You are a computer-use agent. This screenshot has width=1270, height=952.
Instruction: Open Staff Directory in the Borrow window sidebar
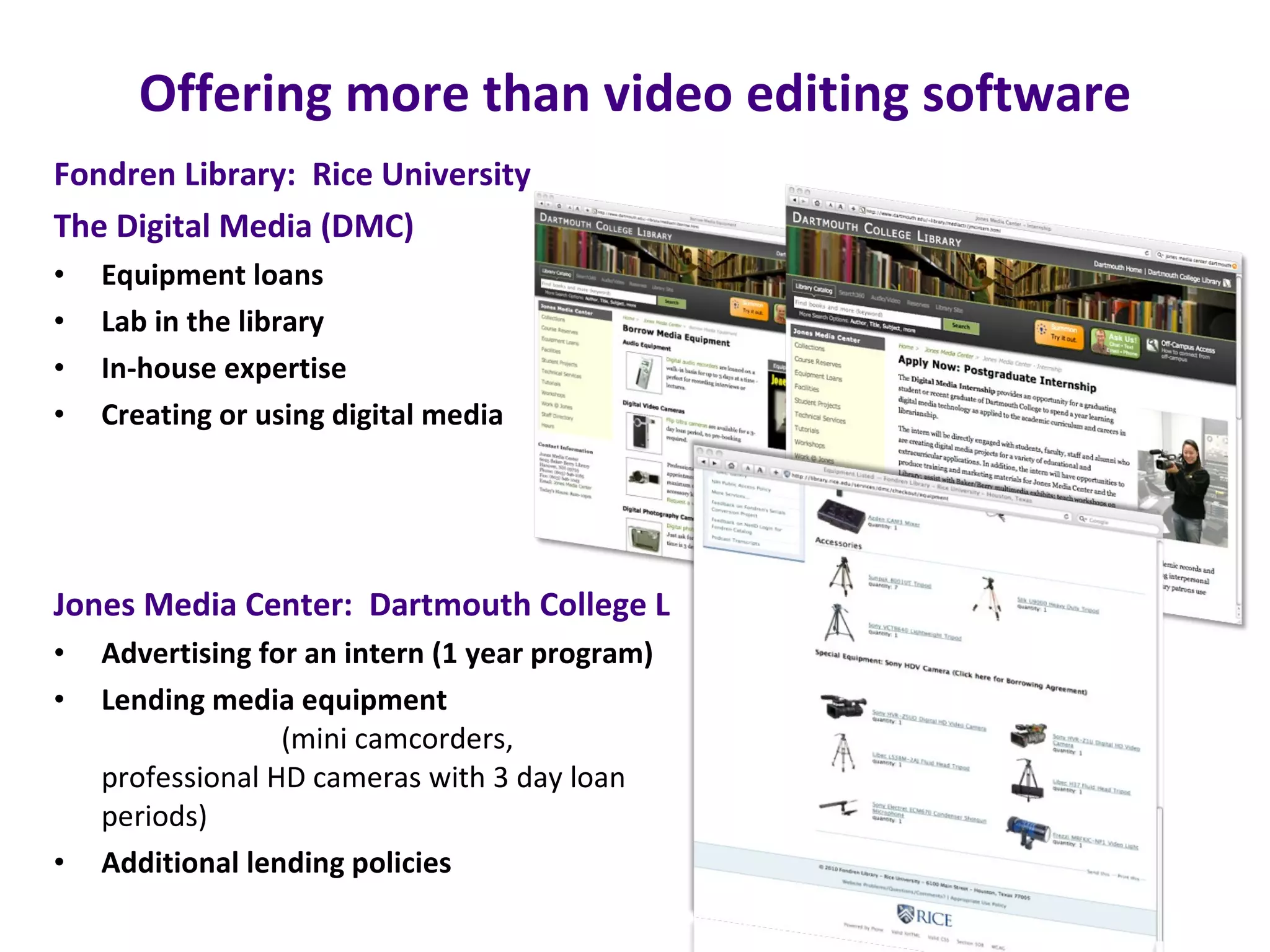coord(557,416)
